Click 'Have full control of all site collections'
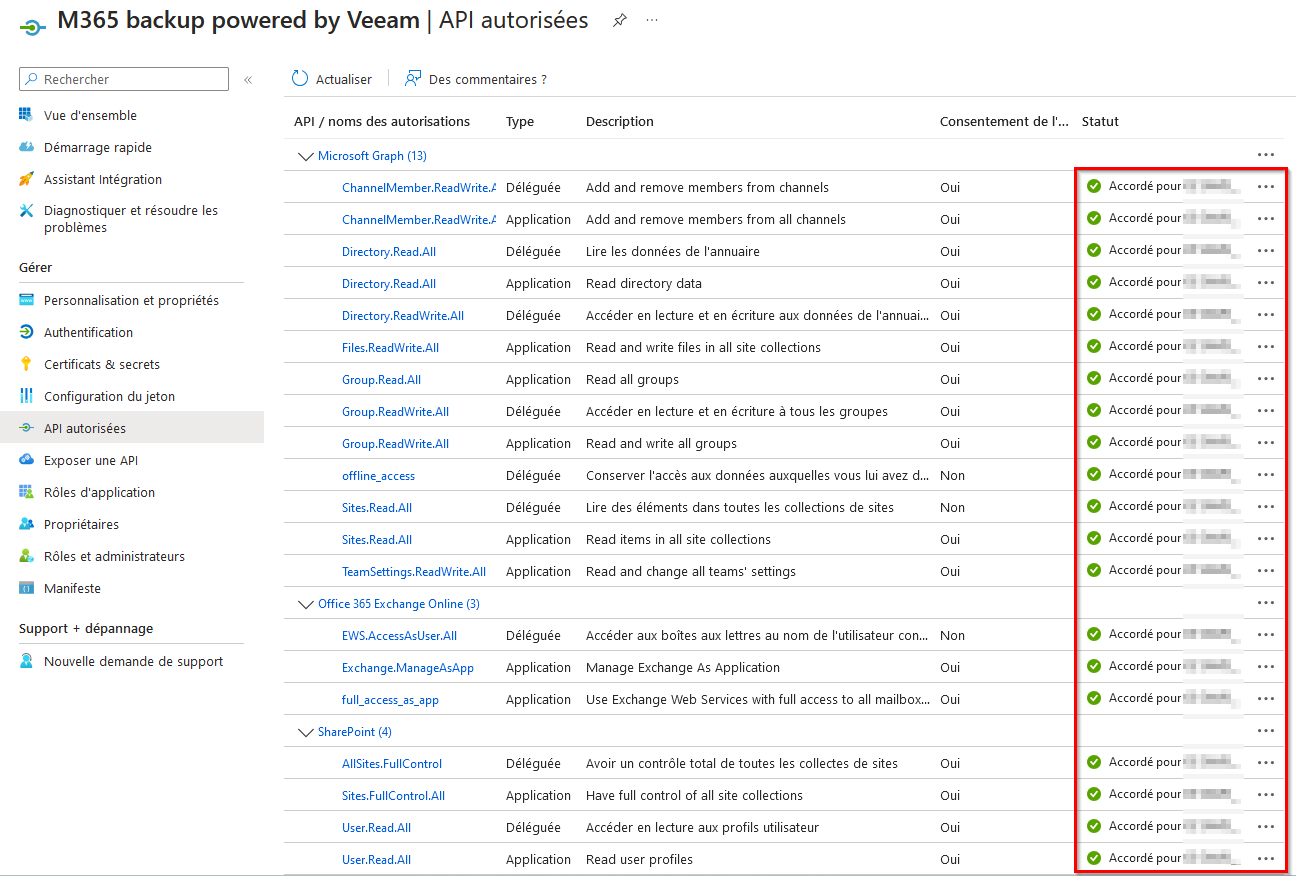This screenshot has height=876, width=1296. (694, 796)
